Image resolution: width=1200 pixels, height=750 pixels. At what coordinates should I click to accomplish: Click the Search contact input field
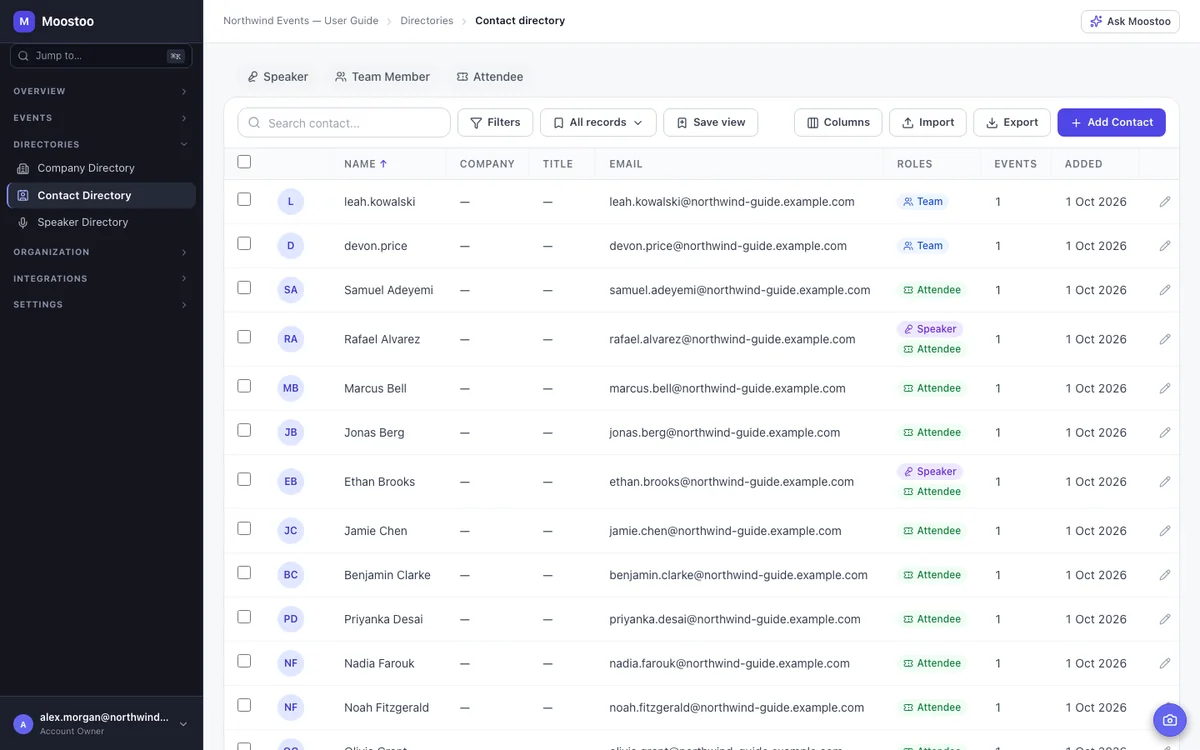[344, 123]
